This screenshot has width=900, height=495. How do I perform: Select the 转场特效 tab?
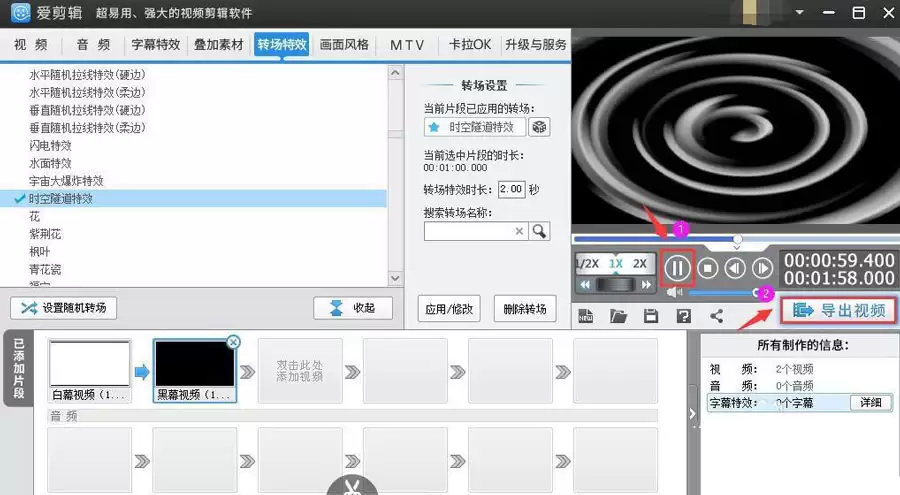[x=282, y=44]
